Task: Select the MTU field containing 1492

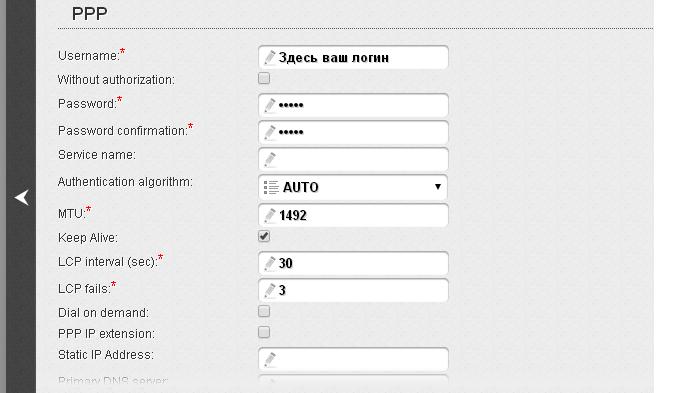Action: coord(353,215)
